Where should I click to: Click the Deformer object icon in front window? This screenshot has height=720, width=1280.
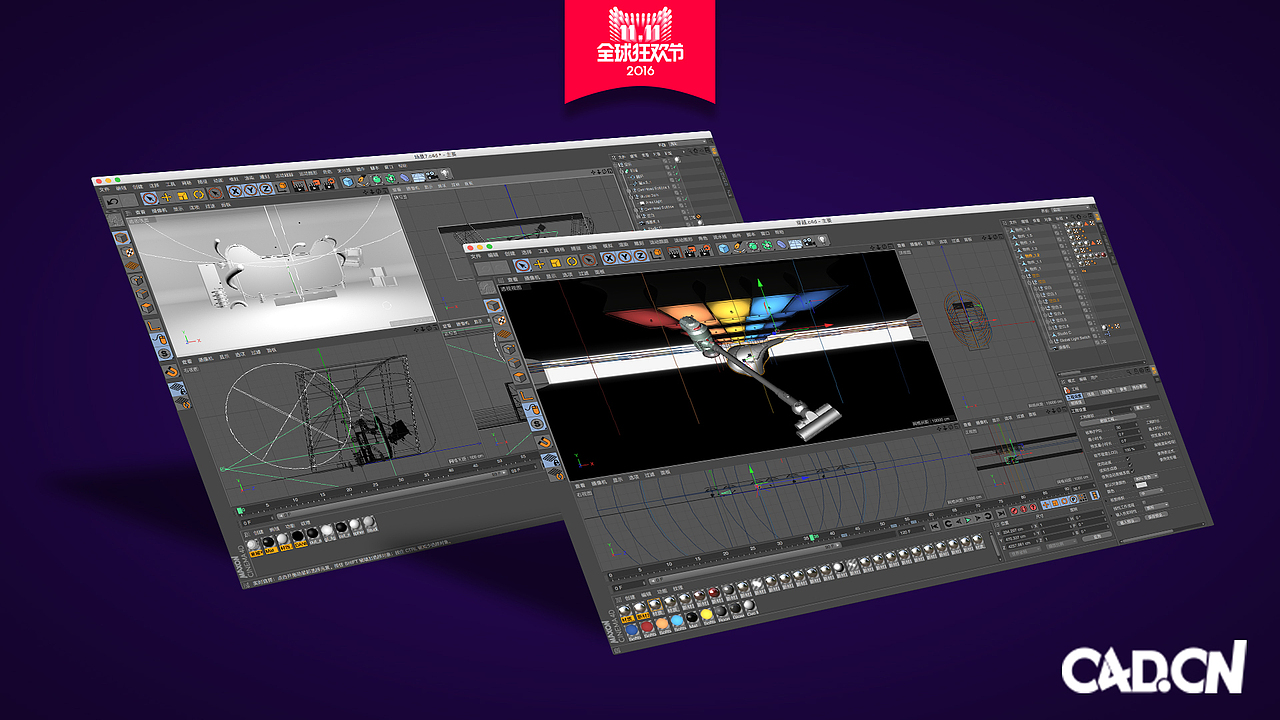(x=781, y=244)
